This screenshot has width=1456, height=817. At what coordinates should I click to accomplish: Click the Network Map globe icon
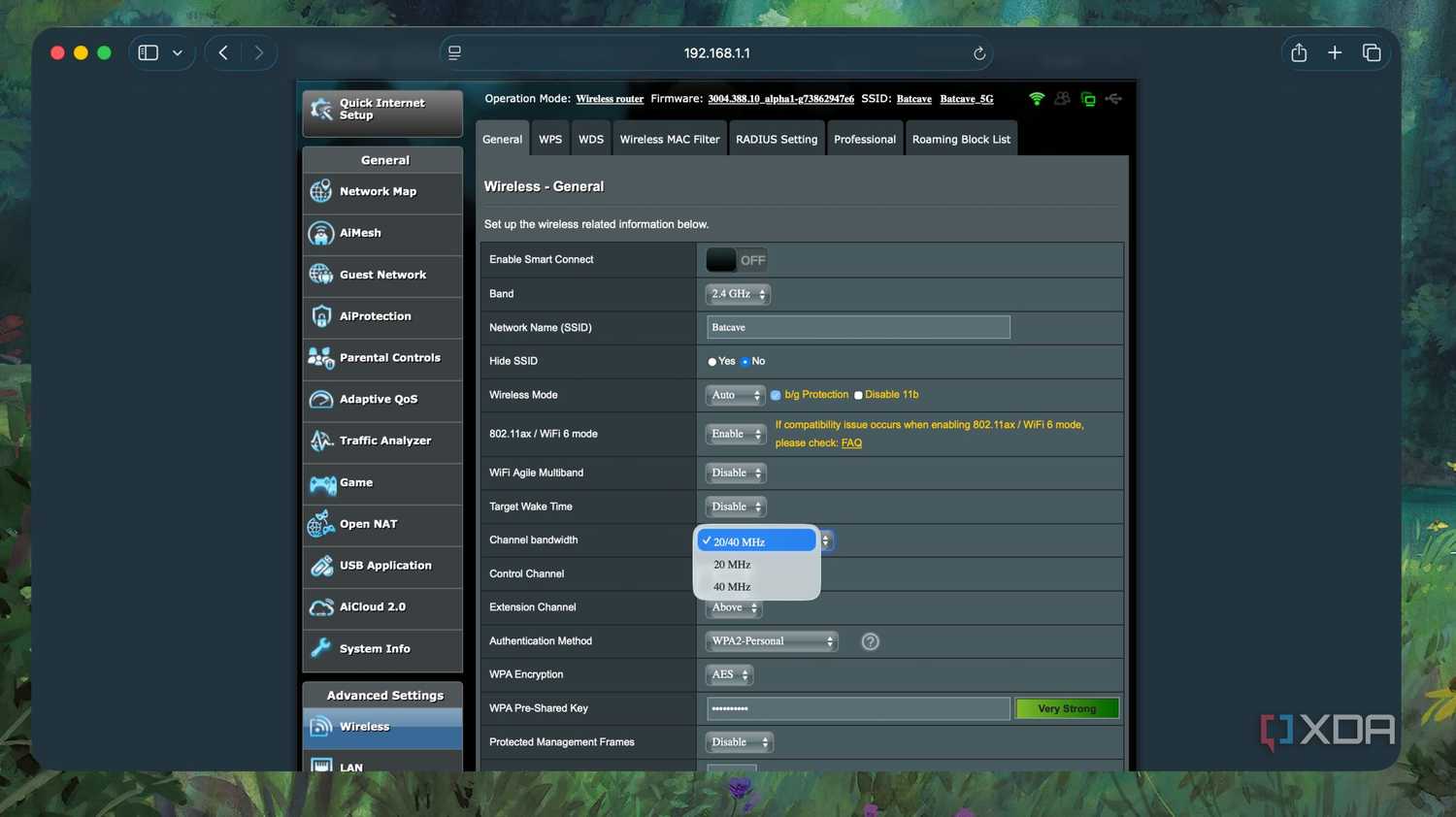[321, 191]
